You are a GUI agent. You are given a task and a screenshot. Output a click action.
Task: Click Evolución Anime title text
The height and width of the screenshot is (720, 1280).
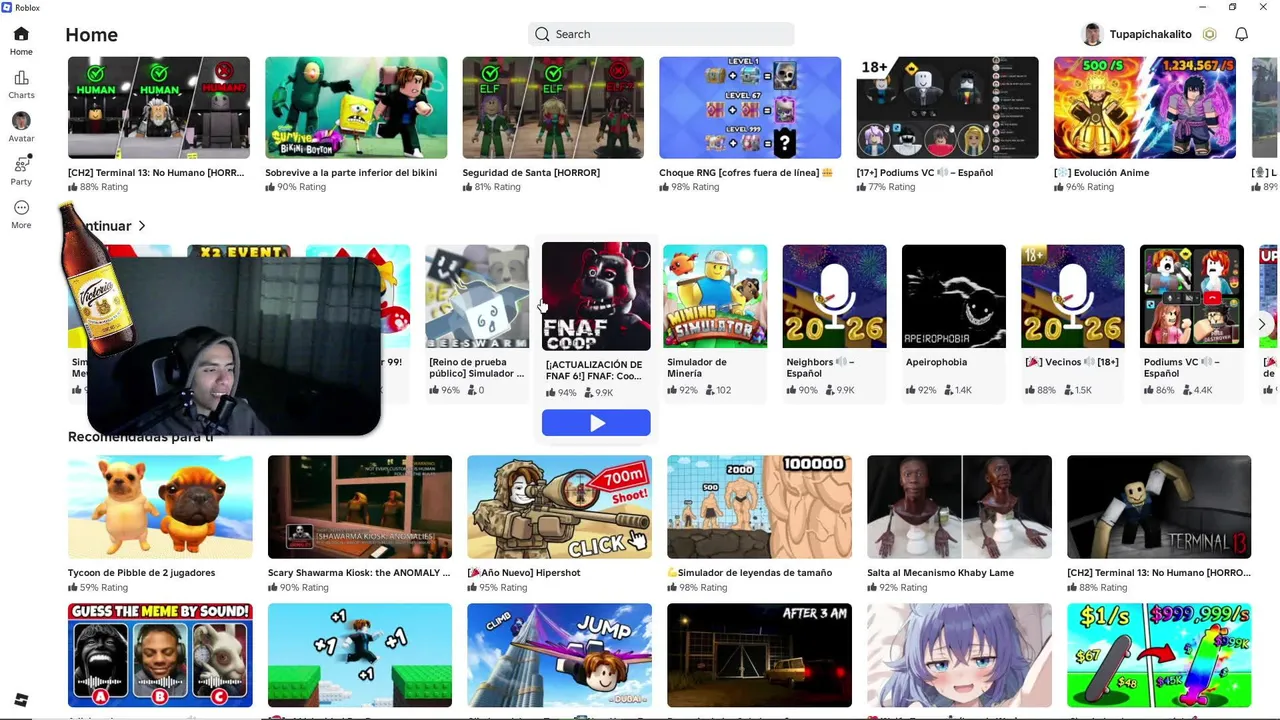pyautogui.click(x=1101, y=173)
